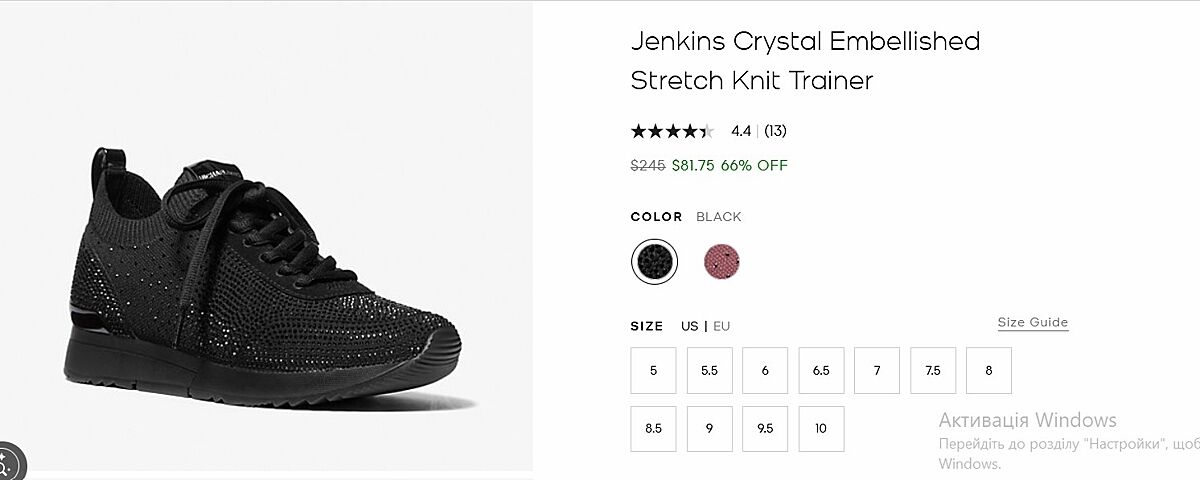Click the star rating icons

pos(672,131)
